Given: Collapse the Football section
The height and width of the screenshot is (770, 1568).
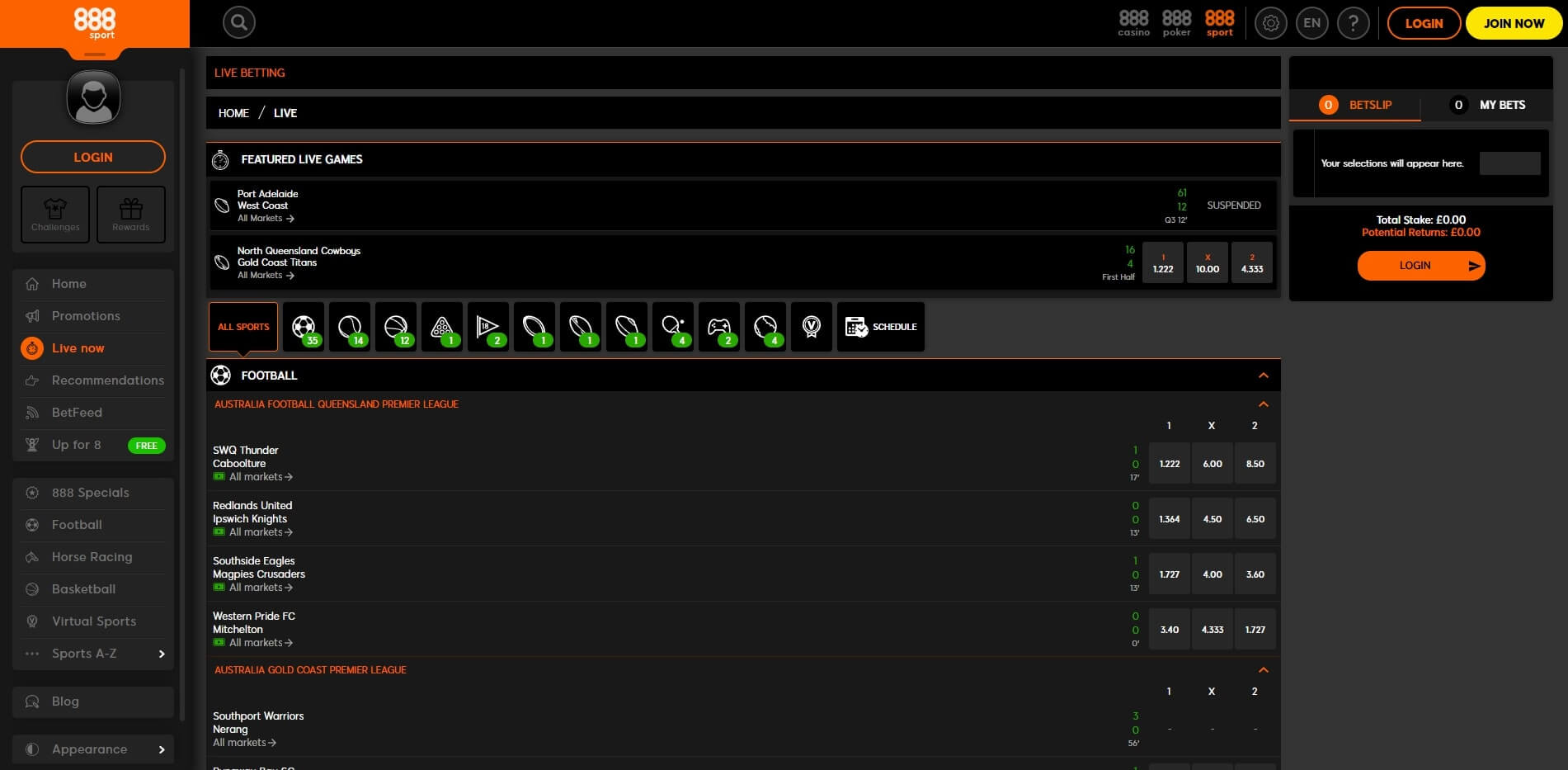Looking at the screenshot, I should pos(1263,376).
